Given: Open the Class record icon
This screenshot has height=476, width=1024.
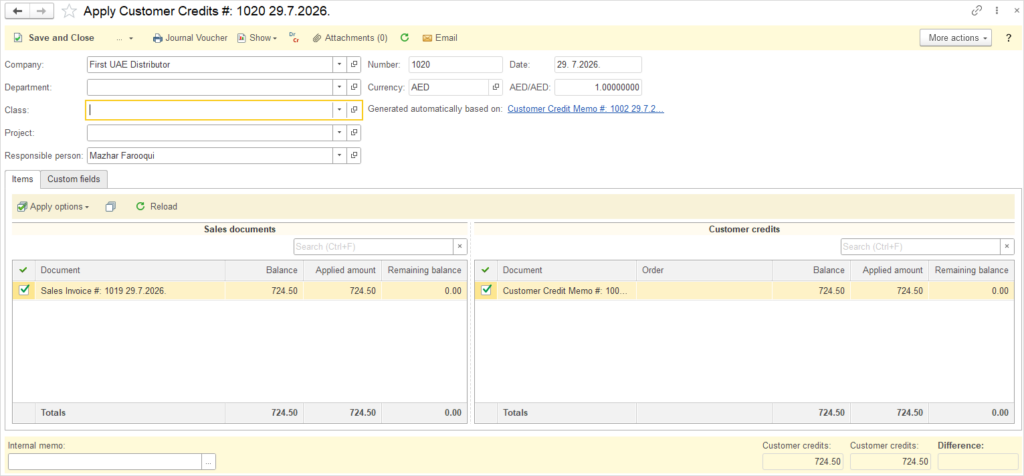Looking at the screenshot, I should (x=353, y=110).
